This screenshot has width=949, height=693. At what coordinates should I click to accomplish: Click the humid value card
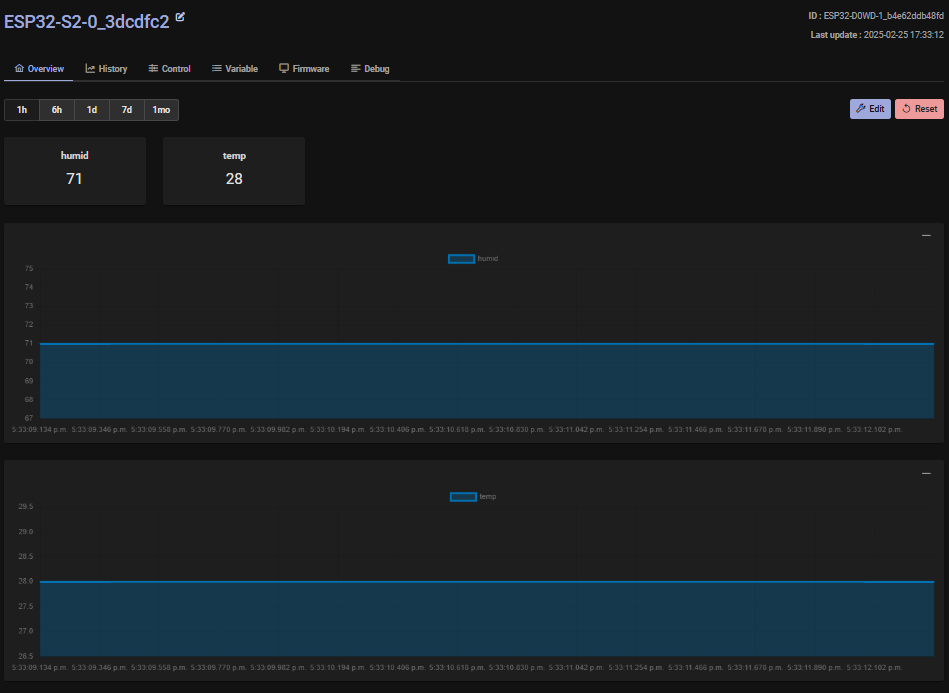click(75, 171)
